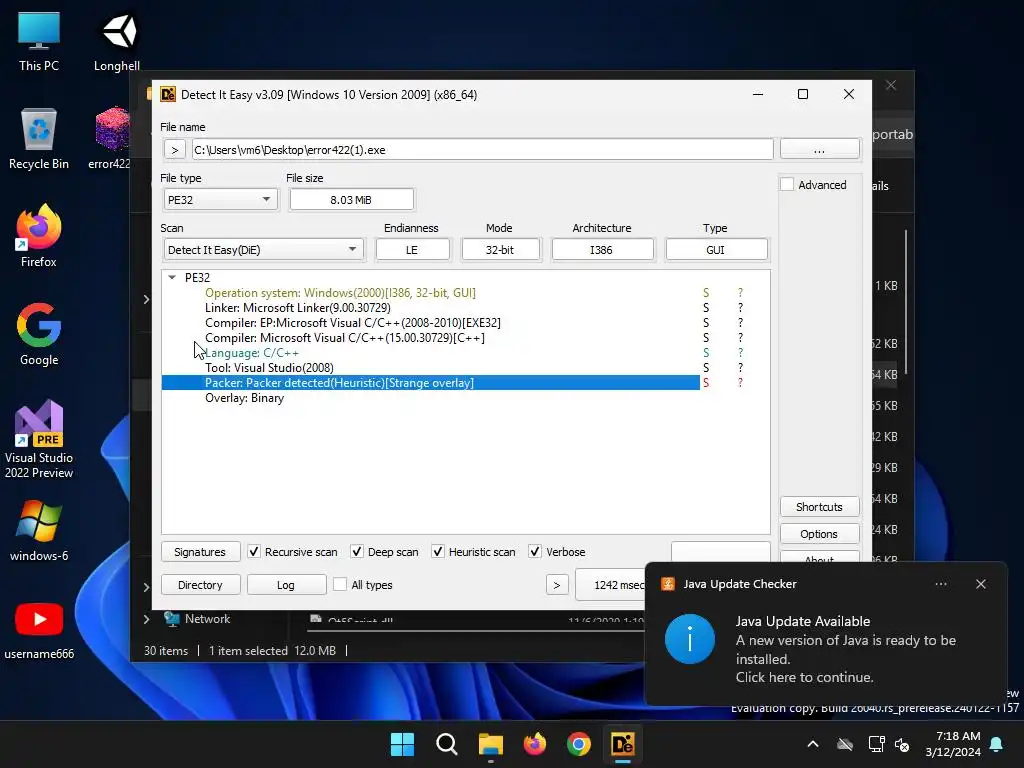This screenshot has width=1024, height=768.
Task: Browse for file with the ... button
Action: coord(820,149)
